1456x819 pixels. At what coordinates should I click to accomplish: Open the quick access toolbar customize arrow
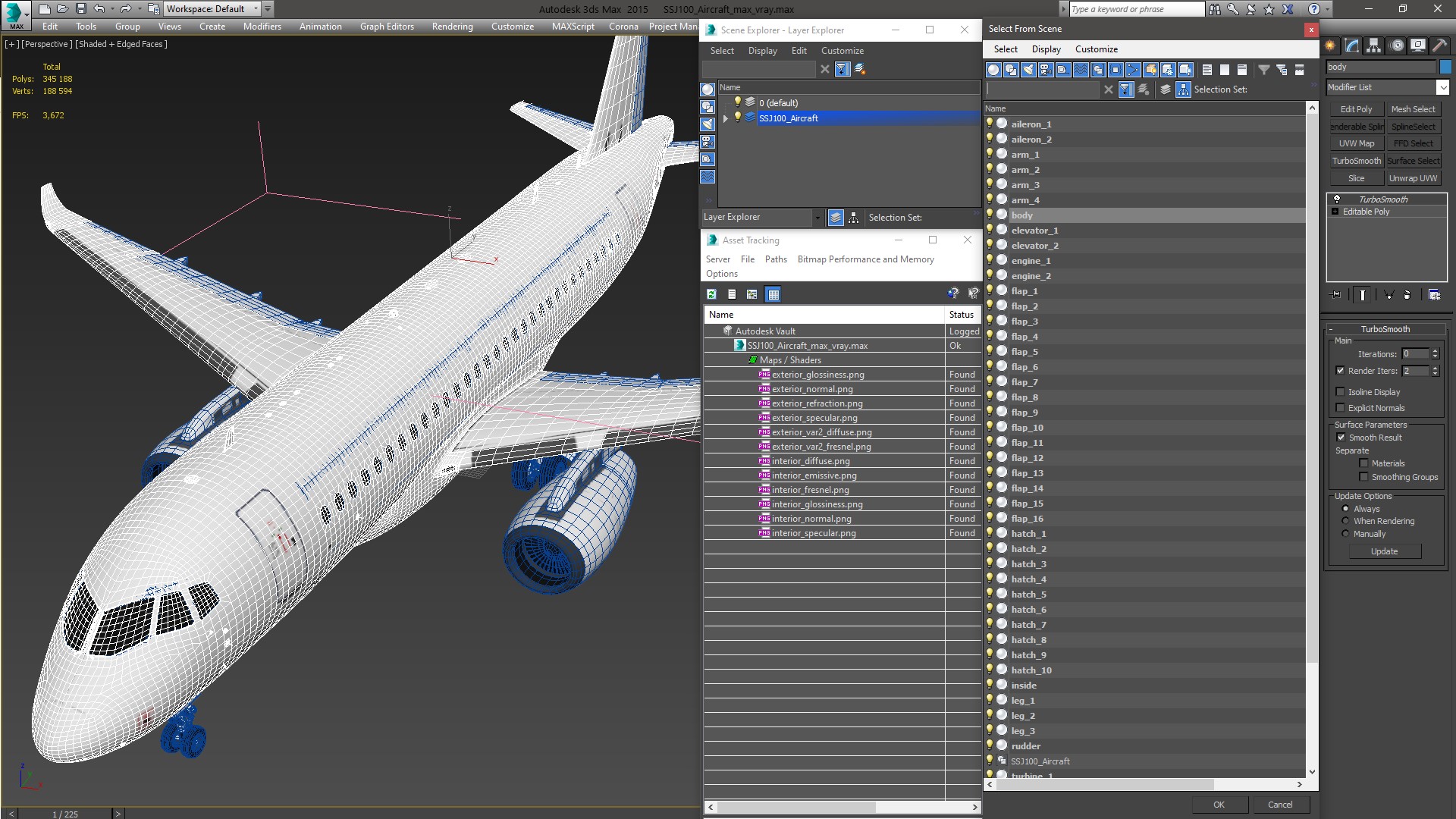268,9
